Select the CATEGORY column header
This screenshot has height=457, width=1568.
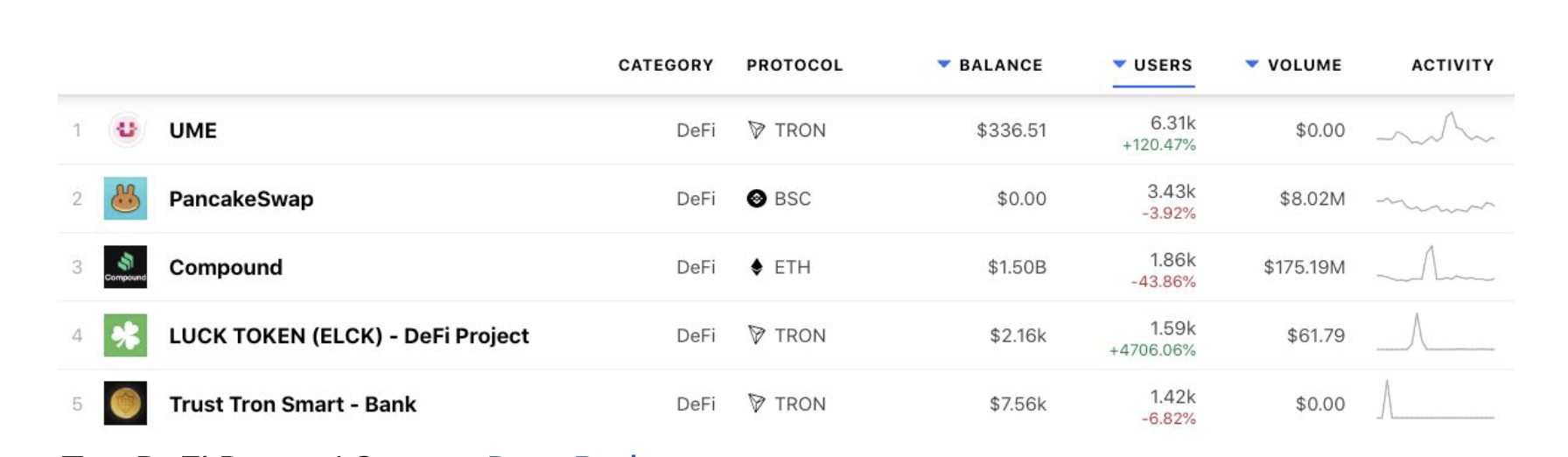click(666, 65)
